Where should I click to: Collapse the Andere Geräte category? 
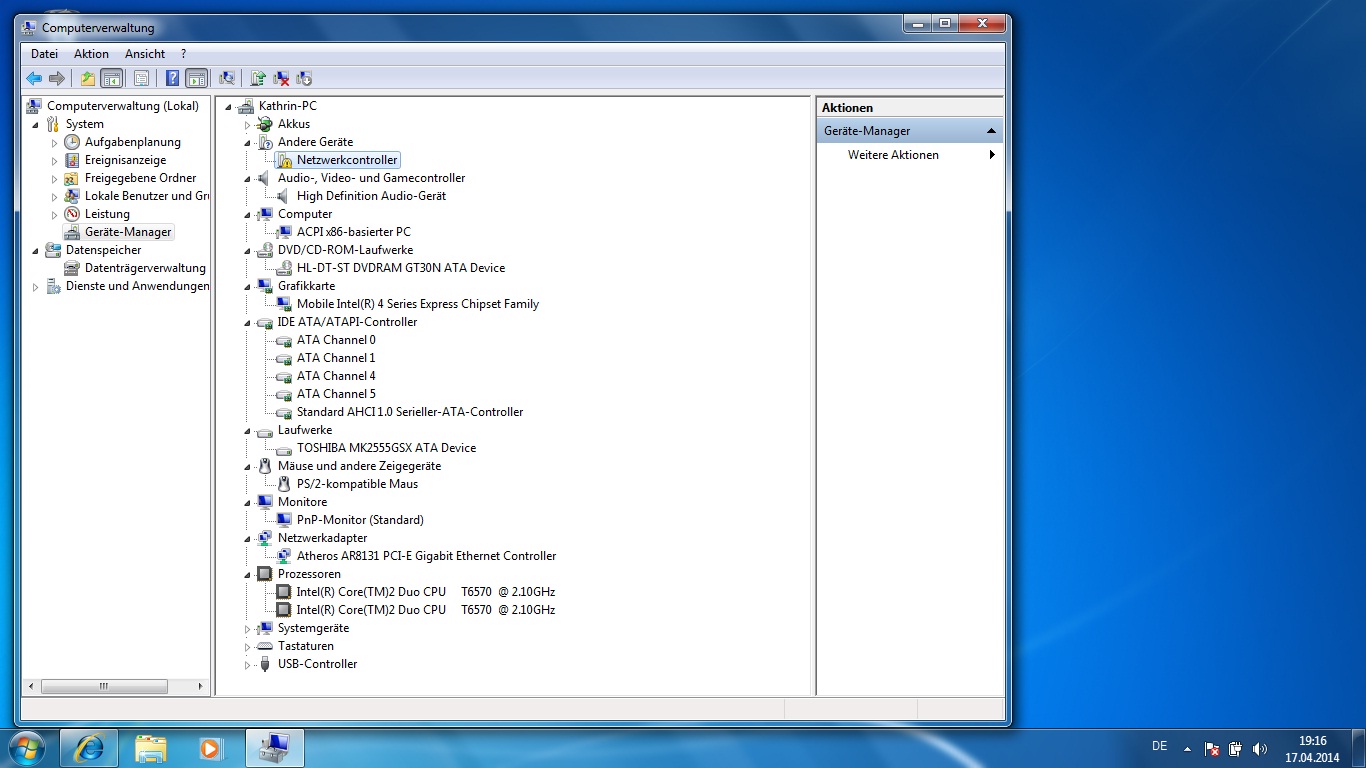(248, 143)
